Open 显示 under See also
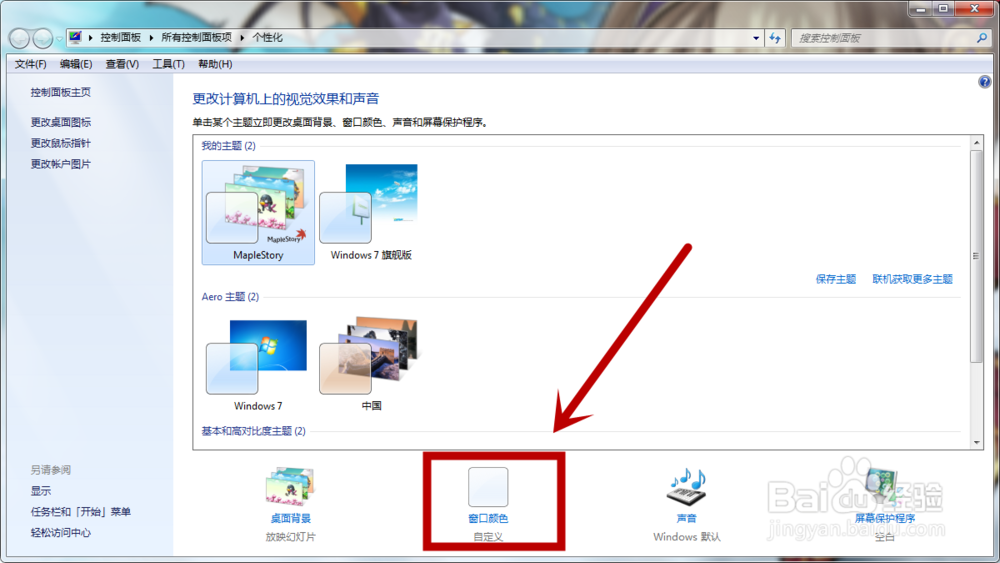Image resolution: width=1000 pixels, height=563 pixels. [41, 491]
